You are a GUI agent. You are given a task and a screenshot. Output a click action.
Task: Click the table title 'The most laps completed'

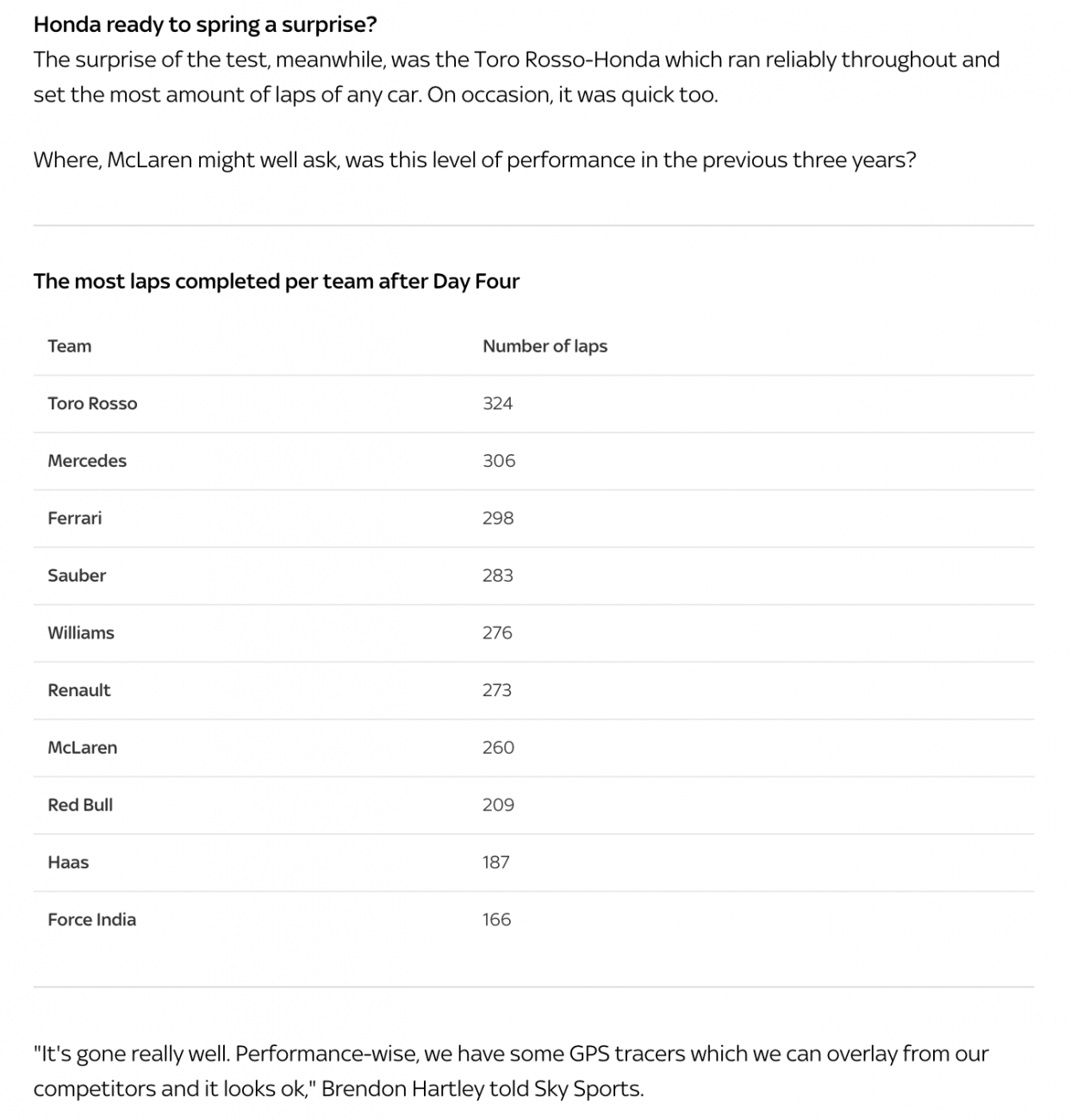coord(277,282)
